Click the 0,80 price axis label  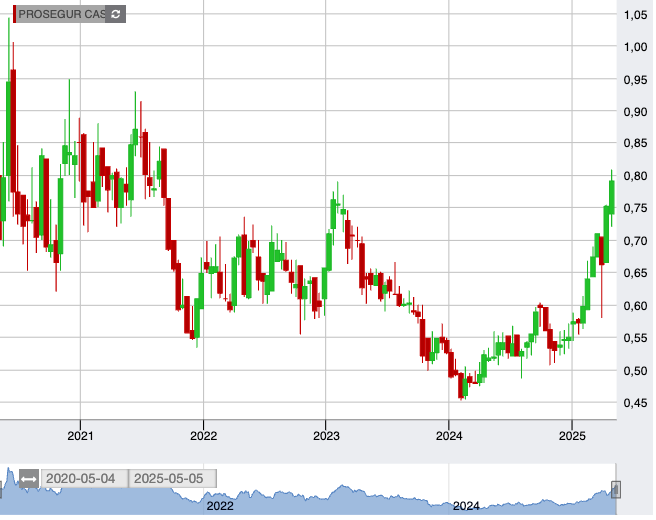pos(635,176)
